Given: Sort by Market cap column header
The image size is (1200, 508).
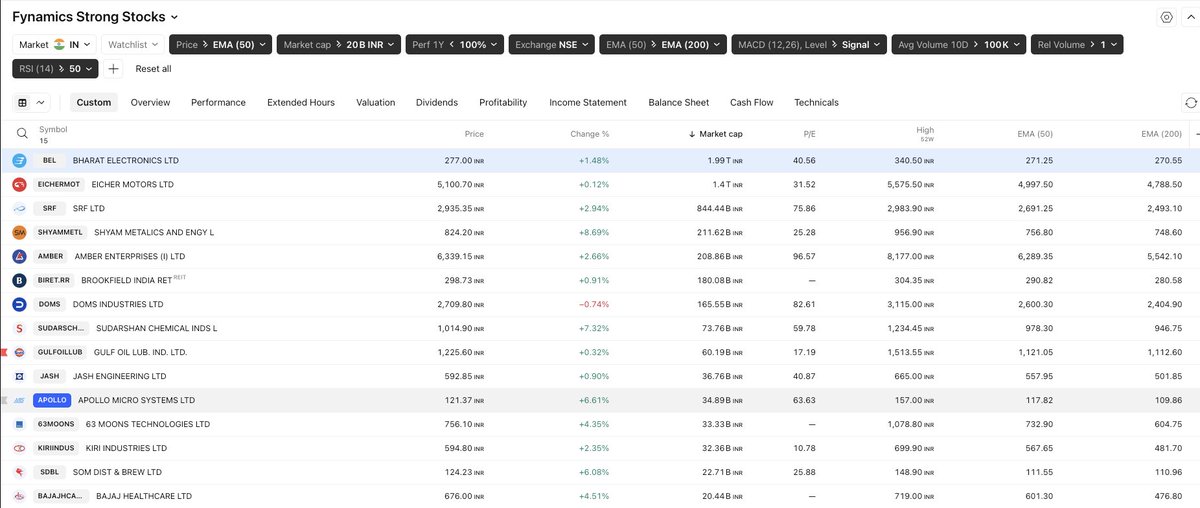Looking at the screenshot, I should tap(716, 133).
